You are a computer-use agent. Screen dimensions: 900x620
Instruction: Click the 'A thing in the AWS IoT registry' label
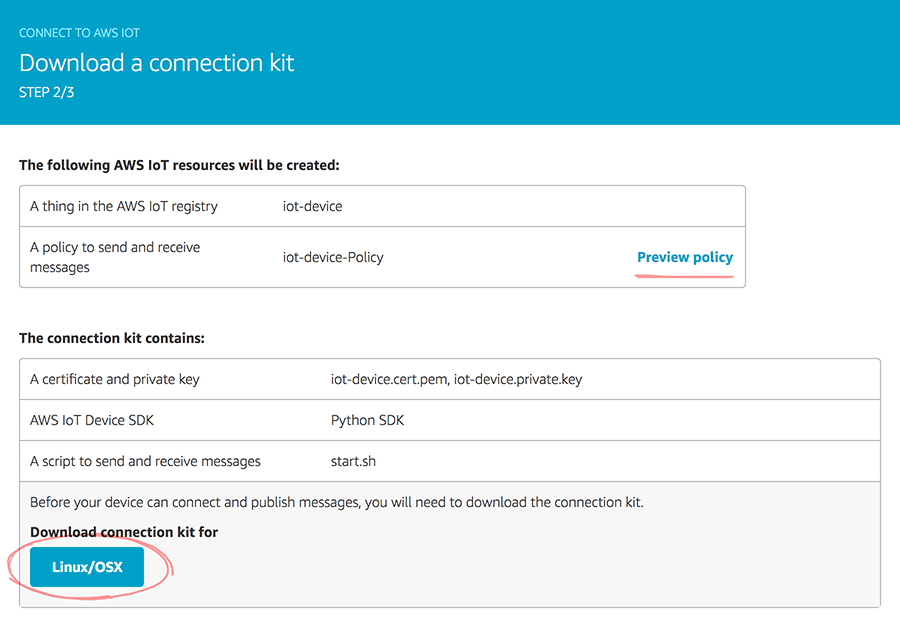pyautogui.click(x=124, y=206)
